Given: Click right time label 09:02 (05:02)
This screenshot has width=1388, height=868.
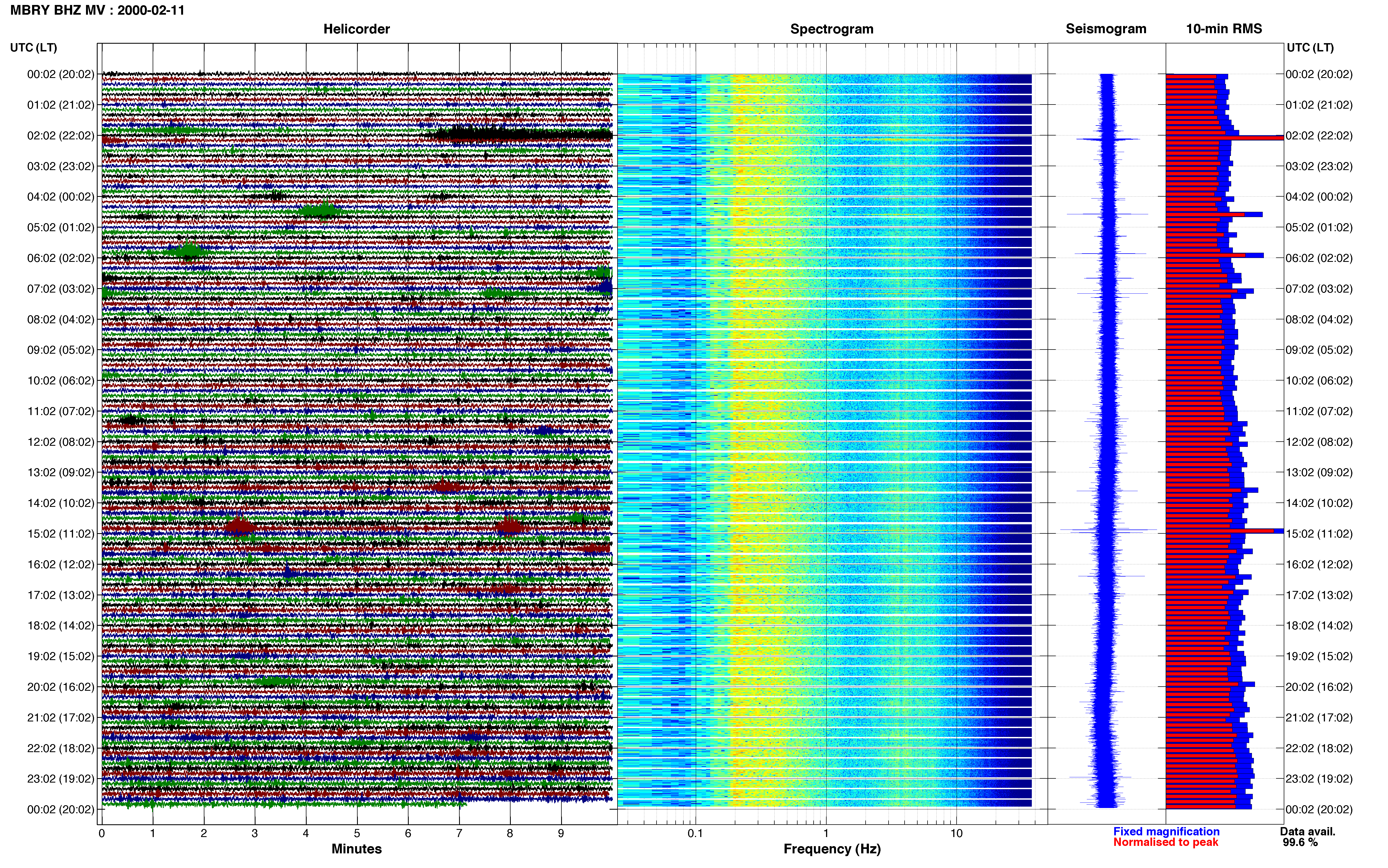Looking at the screenshot, I should pos(1319,350).
